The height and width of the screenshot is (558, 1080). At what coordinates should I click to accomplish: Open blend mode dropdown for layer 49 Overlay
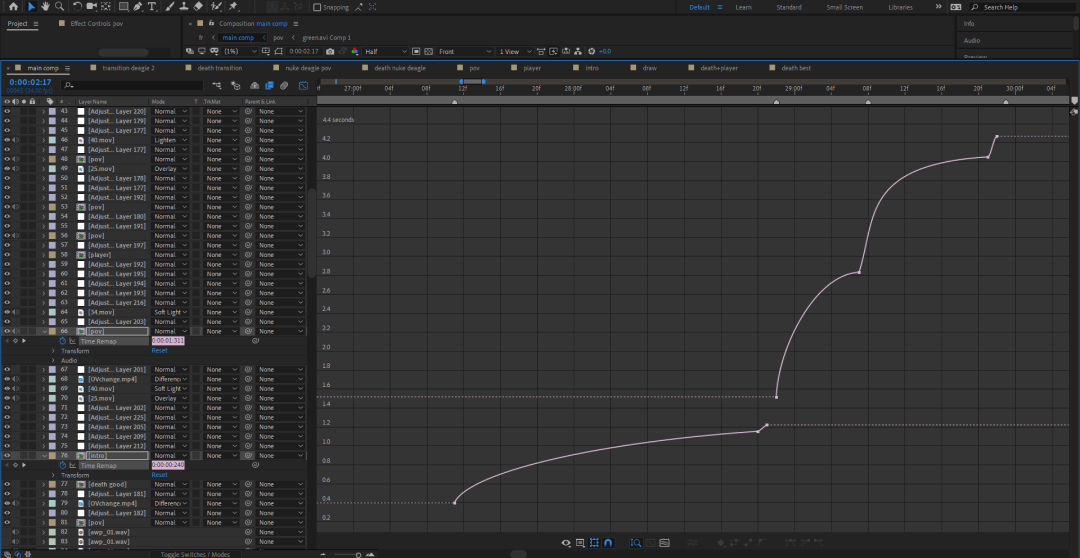[x=170, y=169]
